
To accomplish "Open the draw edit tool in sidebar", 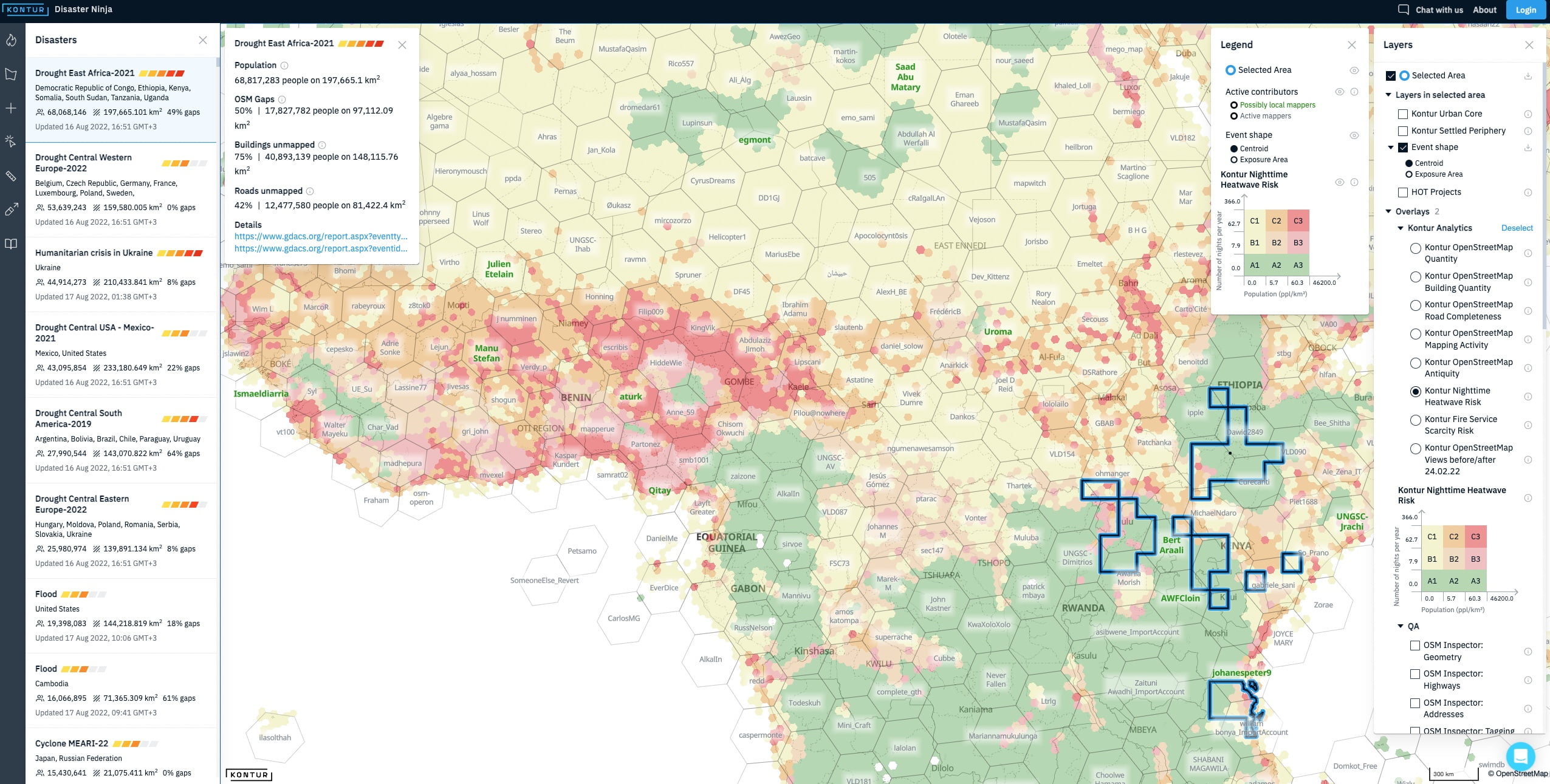I will 11,210.
